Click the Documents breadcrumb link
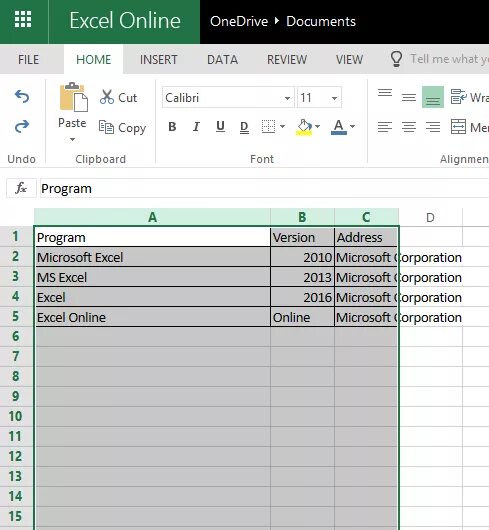This screenshot has height=530, width=489. (321, 21)
